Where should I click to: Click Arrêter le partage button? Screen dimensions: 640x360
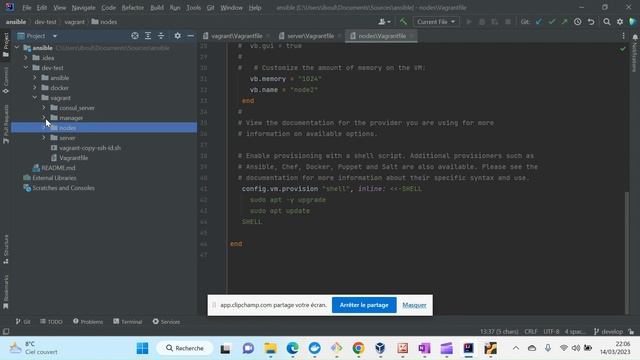pos(364,305)
